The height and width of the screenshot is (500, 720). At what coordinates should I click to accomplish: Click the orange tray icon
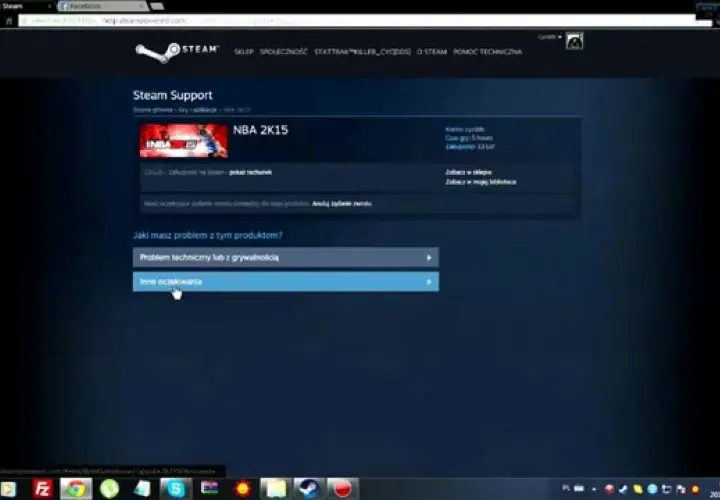point(695,489)
